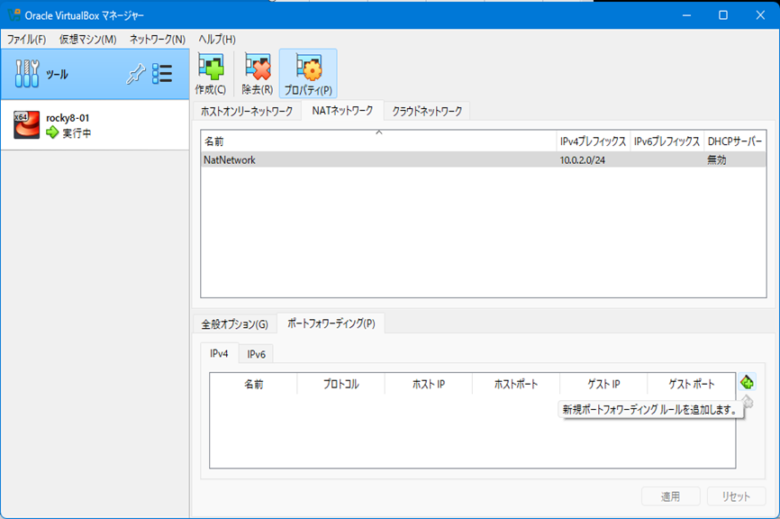Open the tools list menu icon
The width and height of the screenshot is (780, 519).
163,74
